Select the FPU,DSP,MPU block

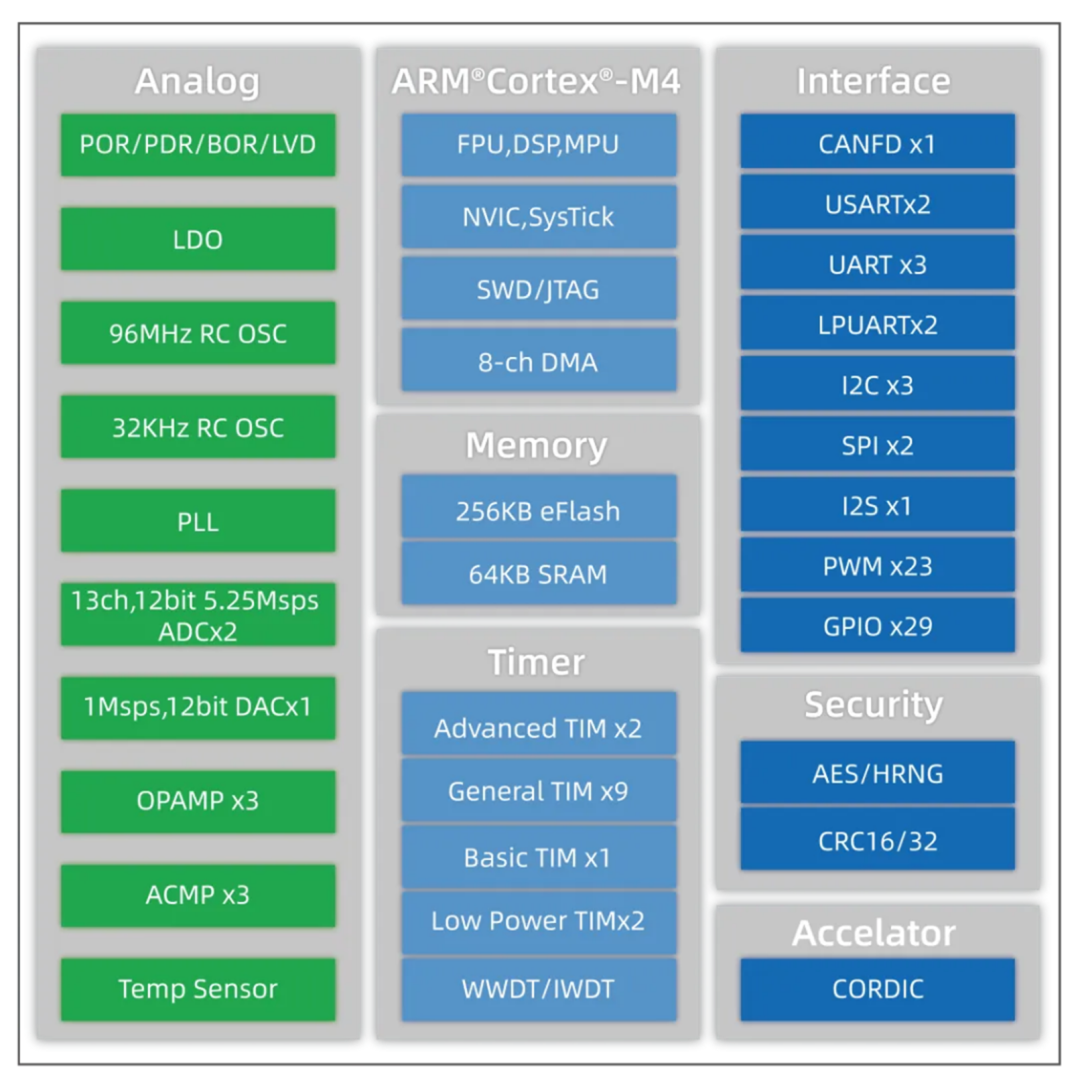click(539, 145)
